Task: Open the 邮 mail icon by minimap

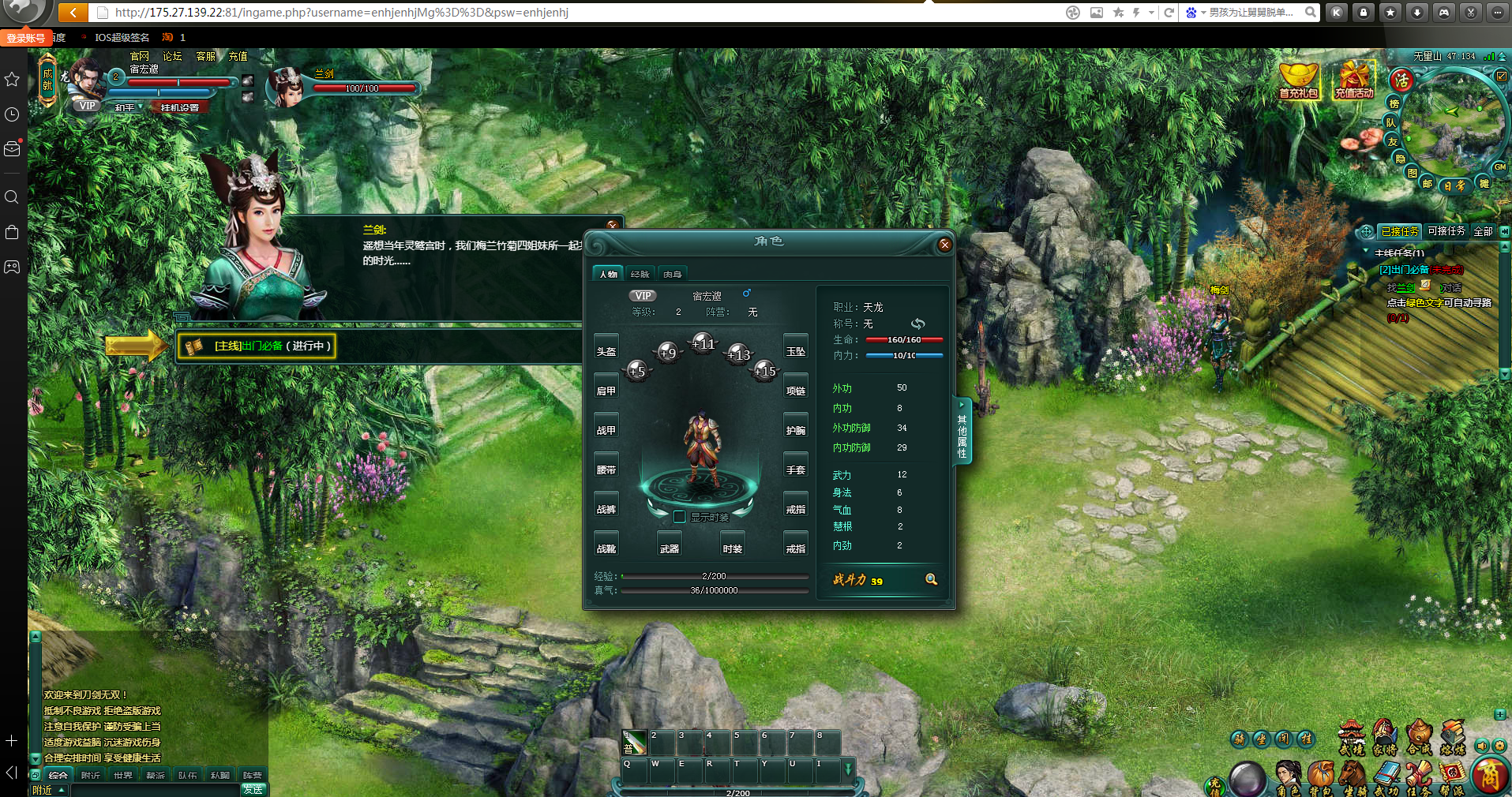Action: (1427, 183)
